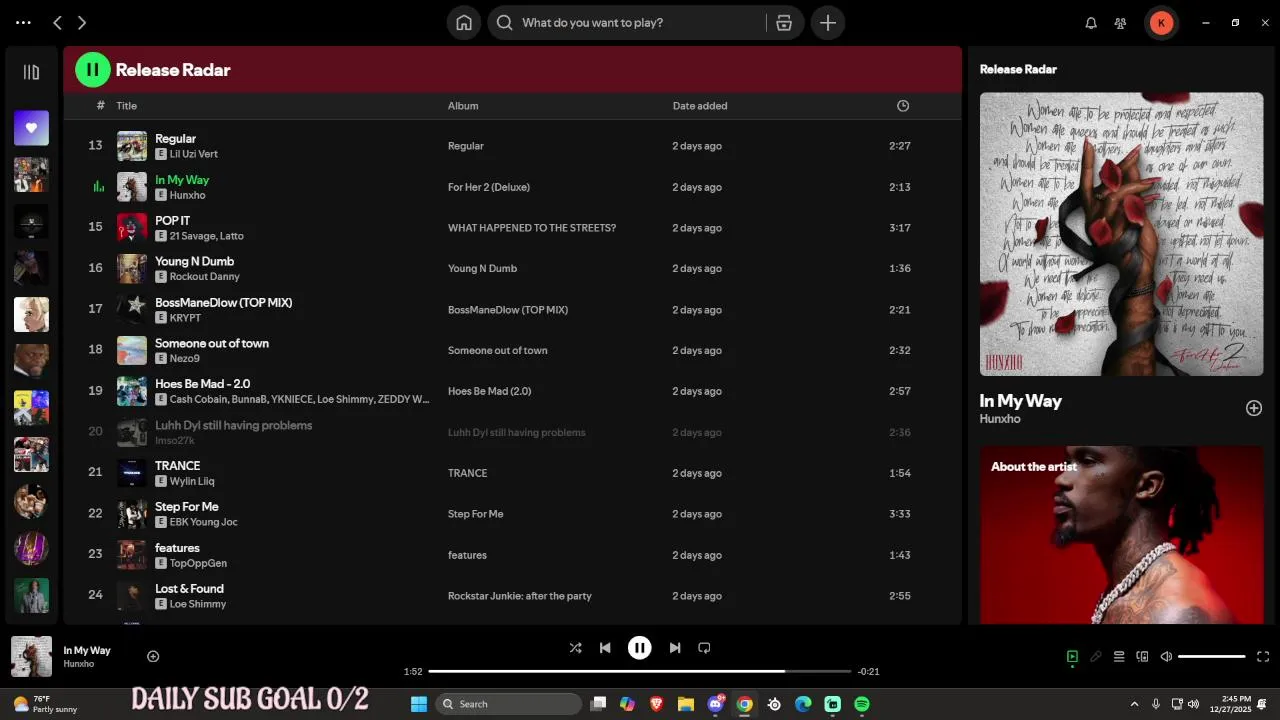Image resolution: width=1280 pixels, height=720 pixels.
Task: Seek on the playback progress bar
Action: pyautogui.click(x=640, y=671)
